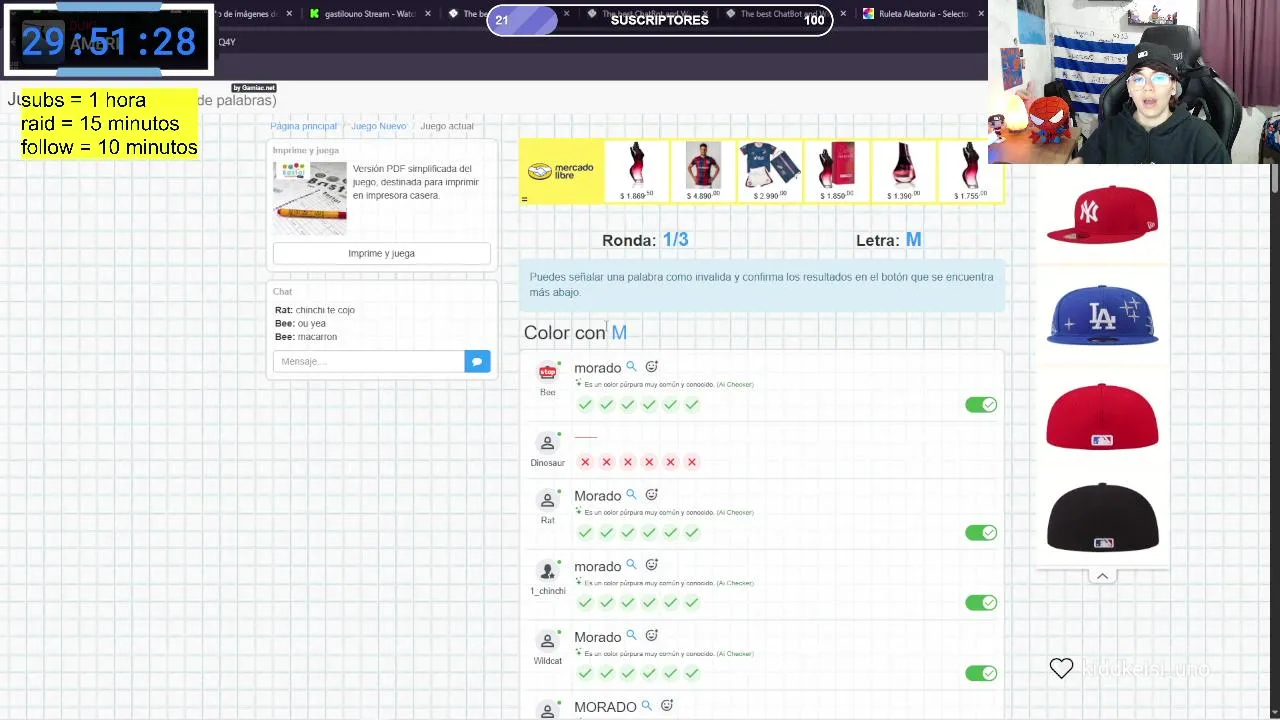Click Bee's macarron chat message
This screenshot has height=720, width=1280.
pyautogui.click(x=306, y=337)
